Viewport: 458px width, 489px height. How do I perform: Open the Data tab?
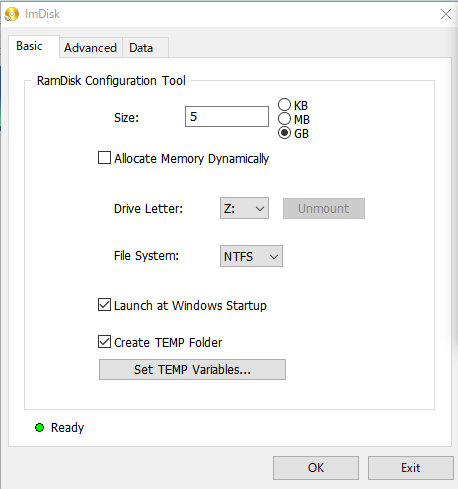[145, 48]
